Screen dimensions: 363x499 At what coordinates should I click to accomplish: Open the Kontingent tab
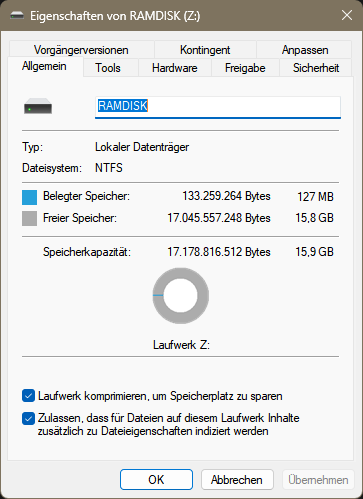point(205,50)
